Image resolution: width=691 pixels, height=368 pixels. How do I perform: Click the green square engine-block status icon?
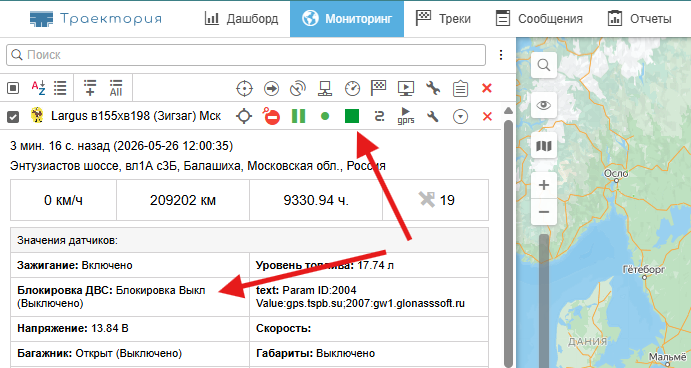(x=352, y=116)
